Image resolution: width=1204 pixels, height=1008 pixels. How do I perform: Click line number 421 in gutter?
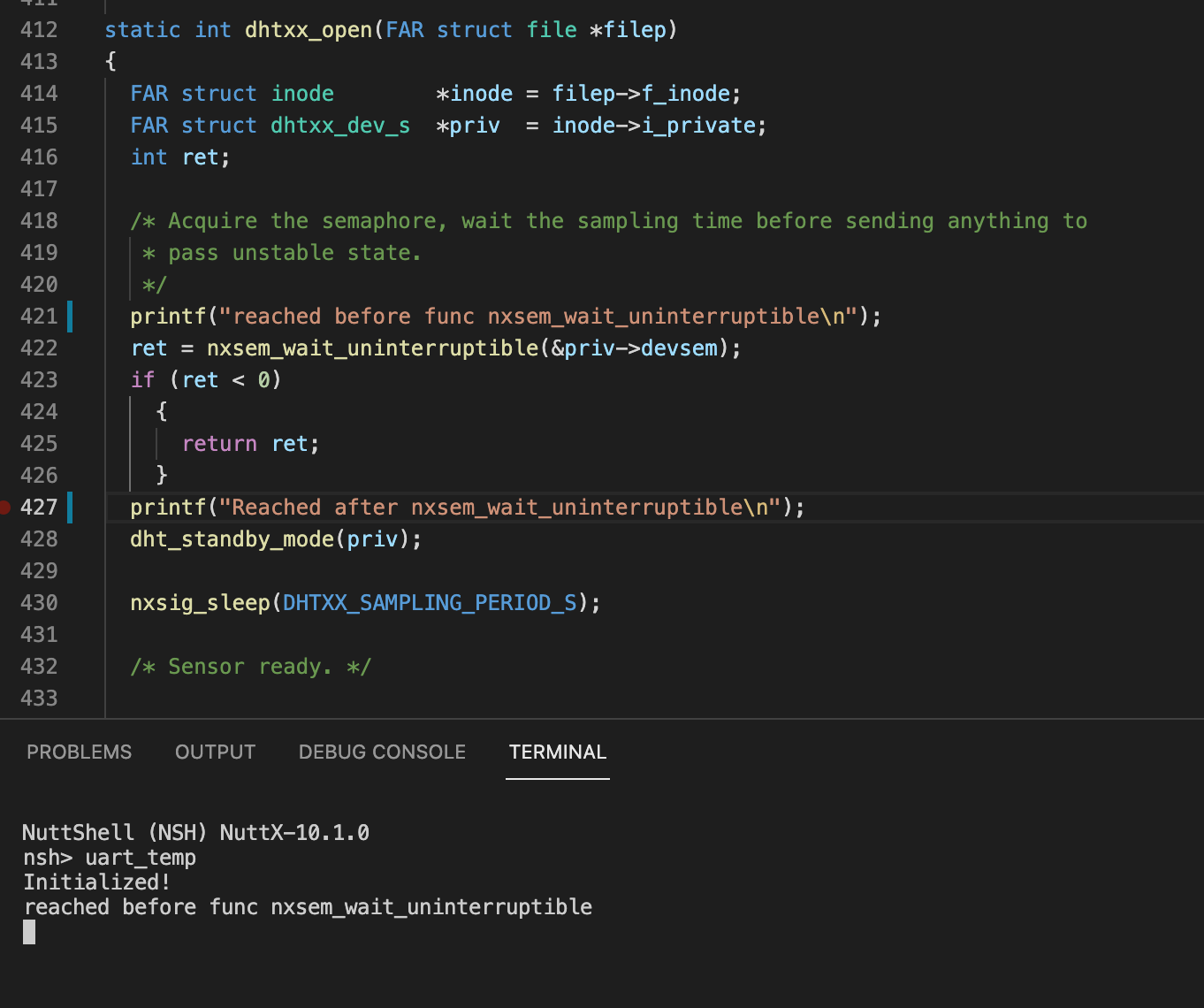tap(39, 317)
